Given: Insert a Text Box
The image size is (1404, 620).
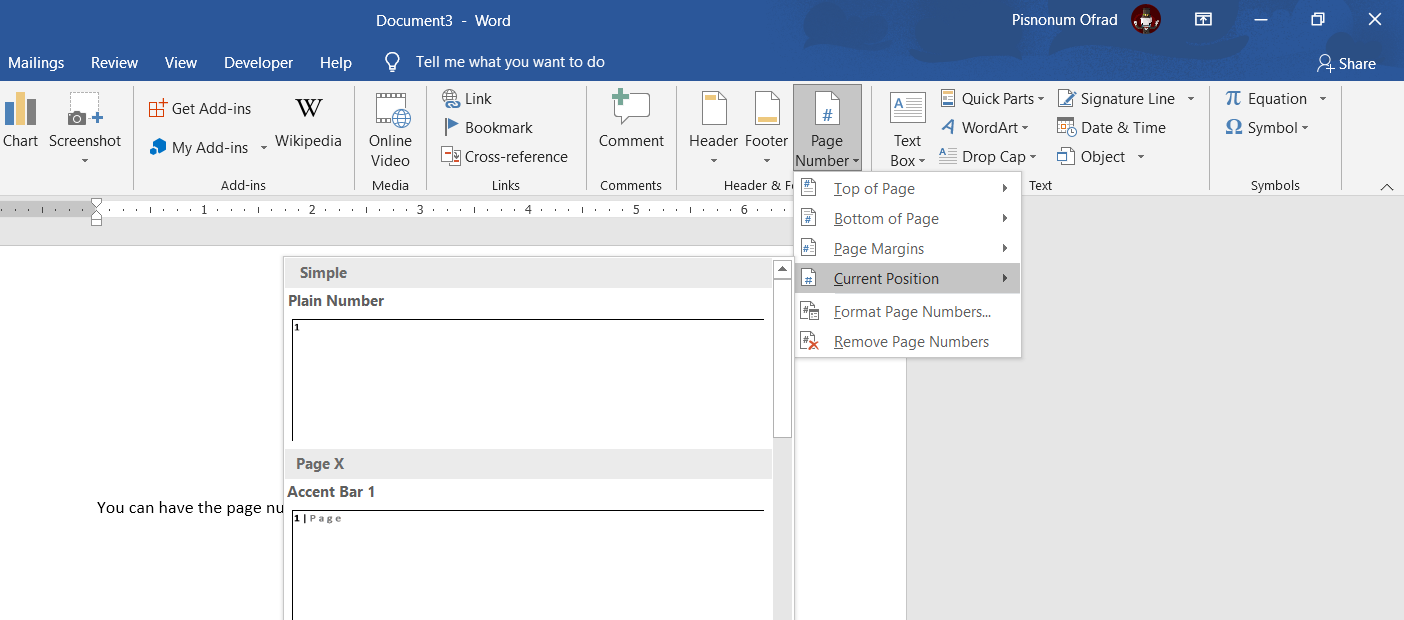Looking at the screenshot, I should pyautogui.click(x=907, y=130).
